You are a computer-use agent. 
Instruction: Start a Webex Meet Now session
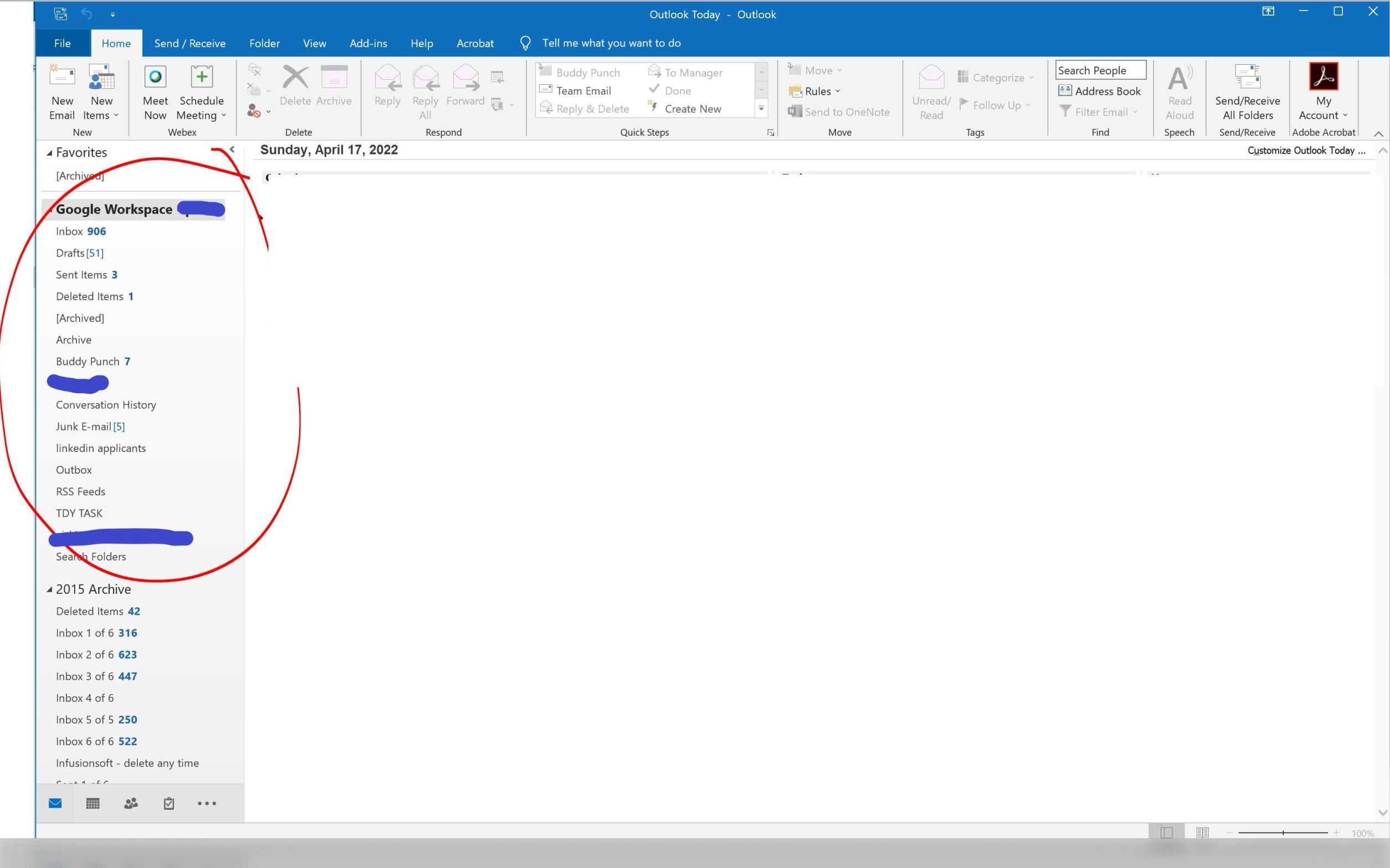pos(155,92)
